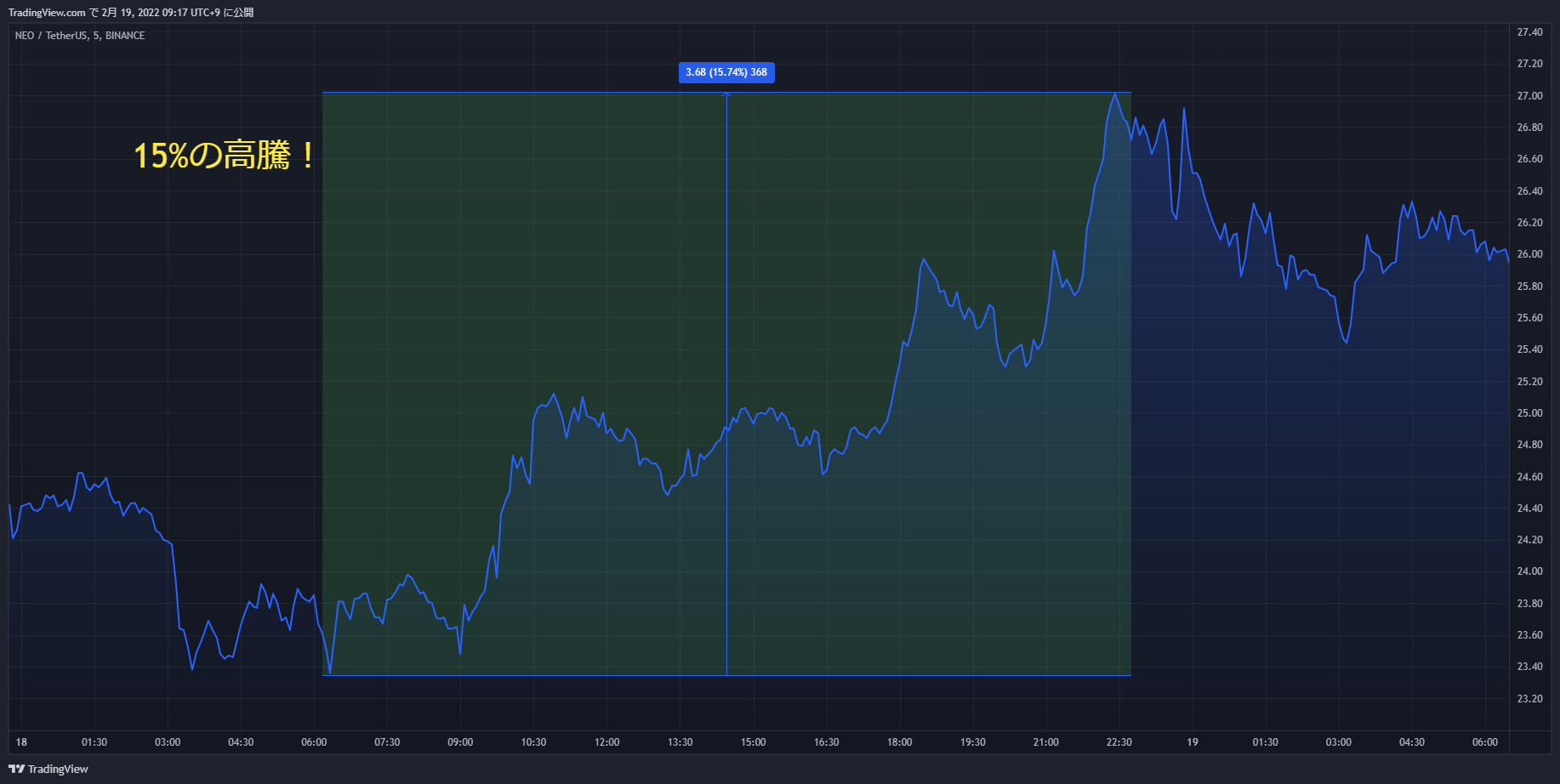Click the 13:30 time axis label
1560x784 pixels.
pos(680,742)
